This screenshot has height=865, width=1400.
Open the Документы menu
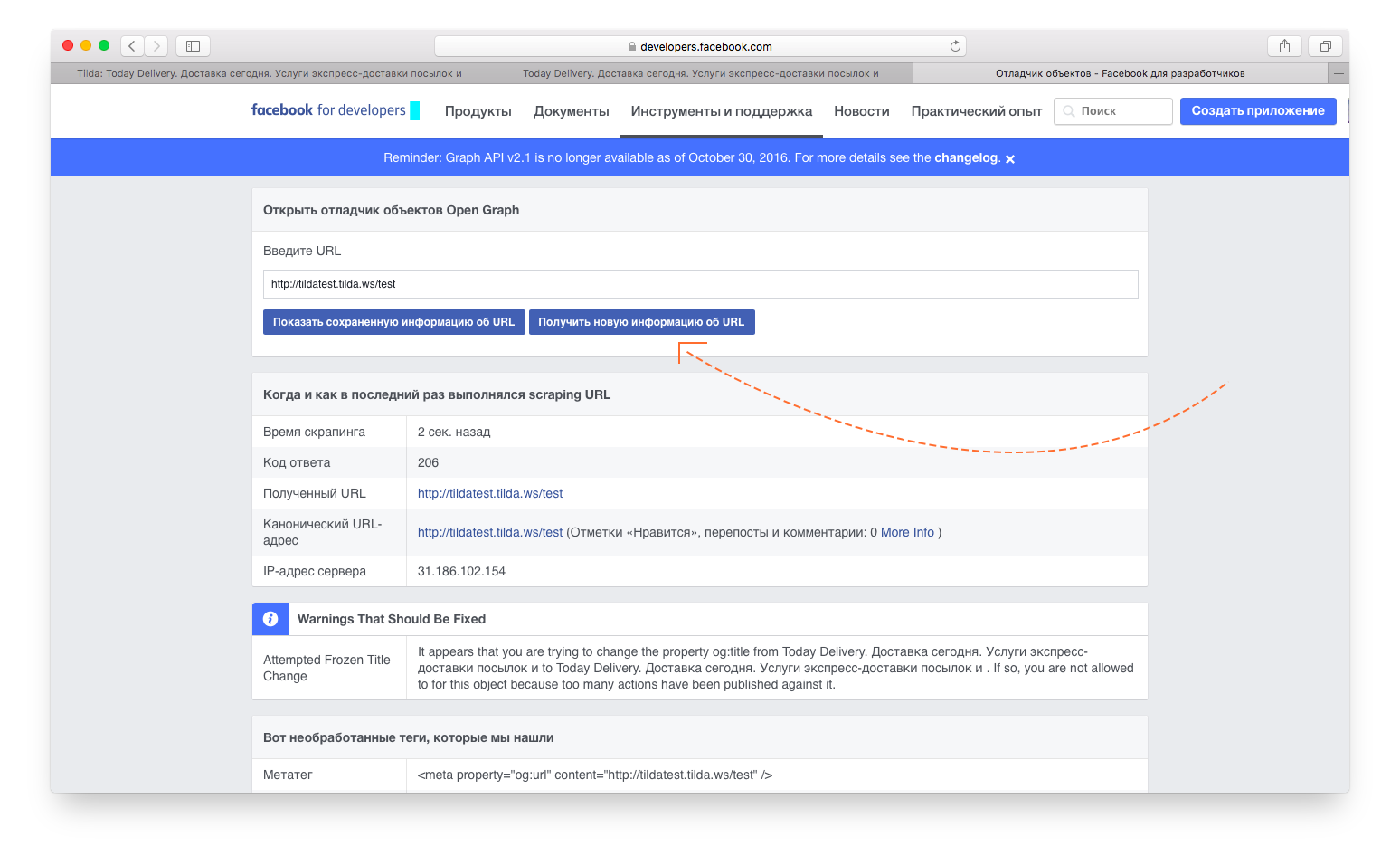click(x=572, y=111)
